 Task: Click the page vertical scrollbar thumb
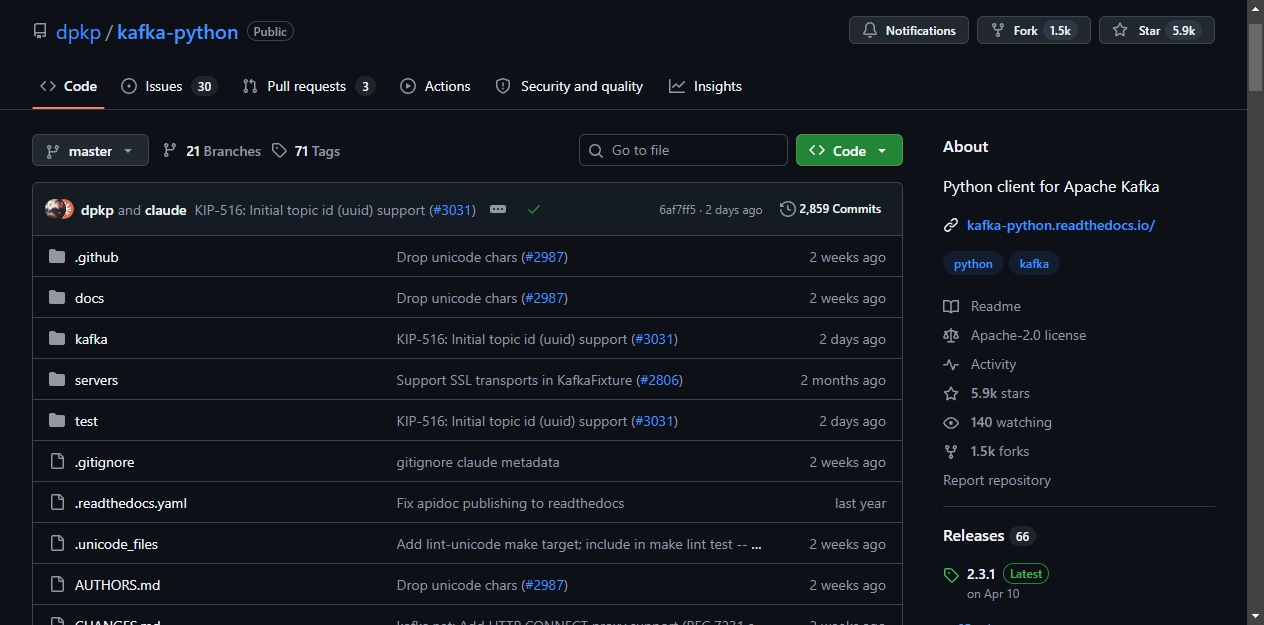1256,57
